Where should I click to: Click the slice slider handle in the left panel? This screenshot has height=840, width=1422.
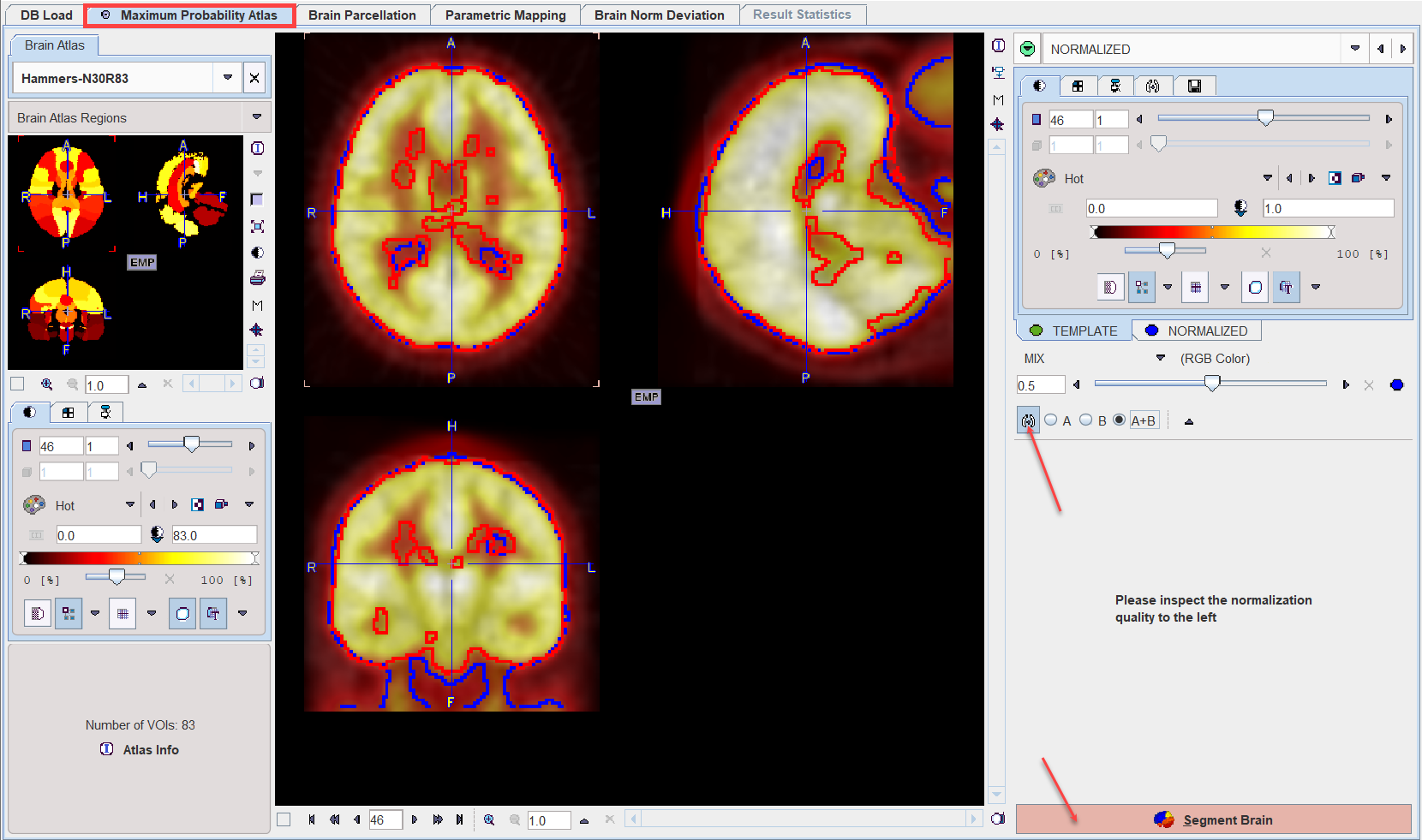191,443
